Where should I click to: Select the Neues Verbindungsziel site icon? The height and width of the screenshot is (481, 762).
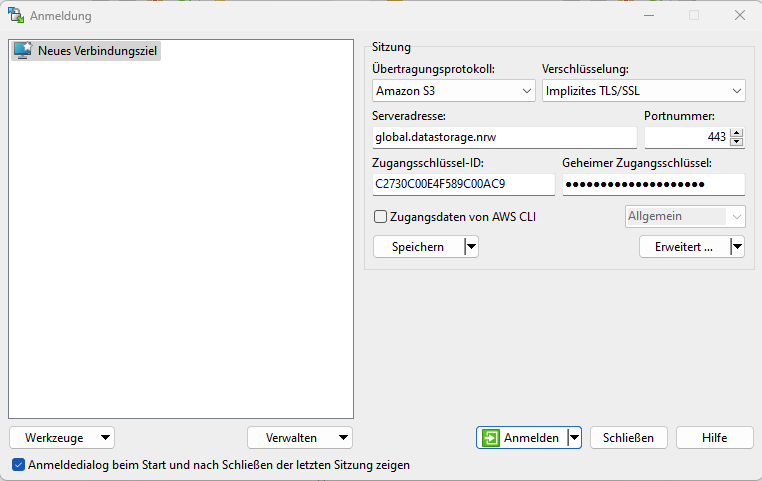22,50
